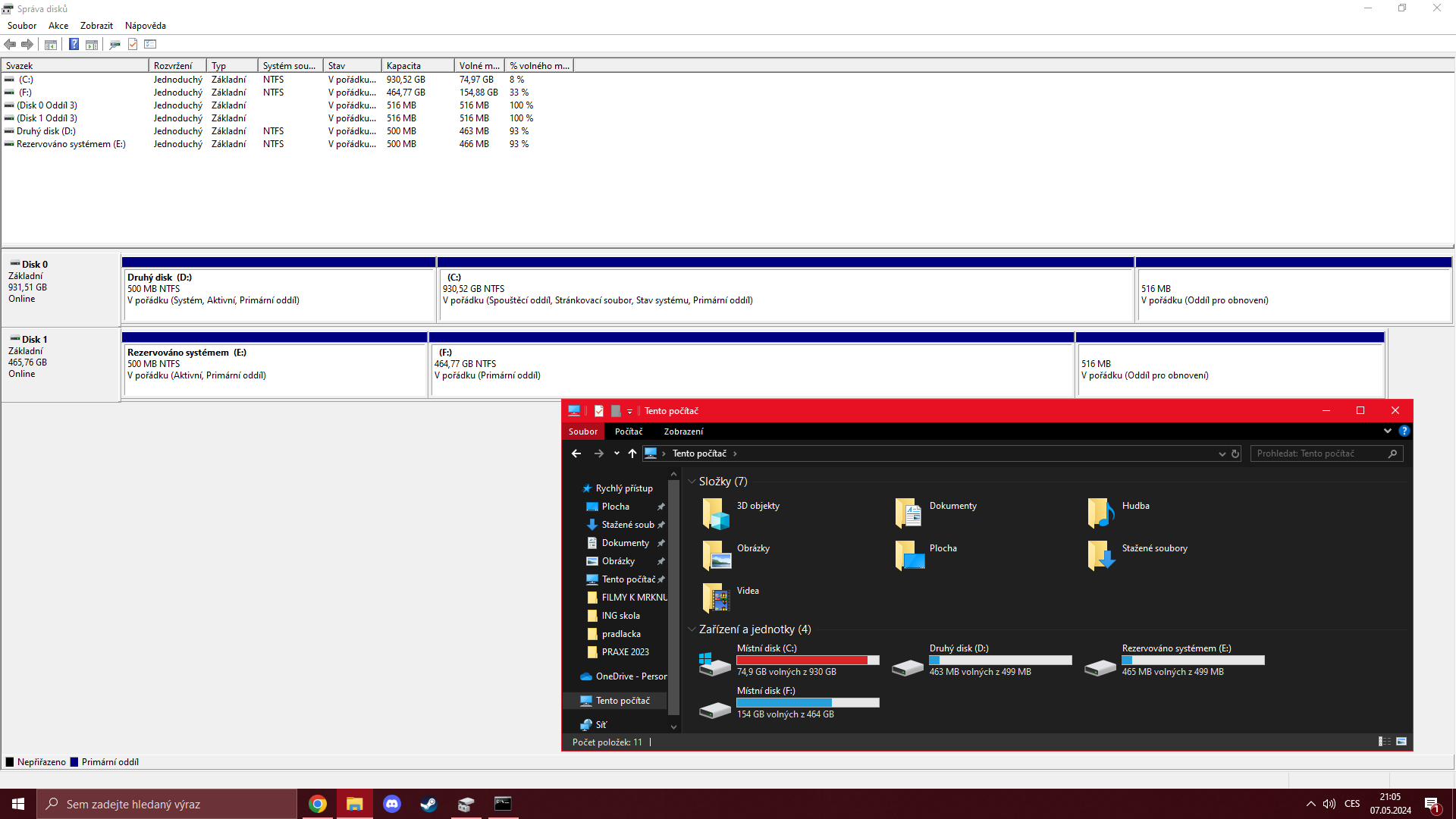
Task: Switch to large icons view in Explorer status bar
Action: 1401,742
